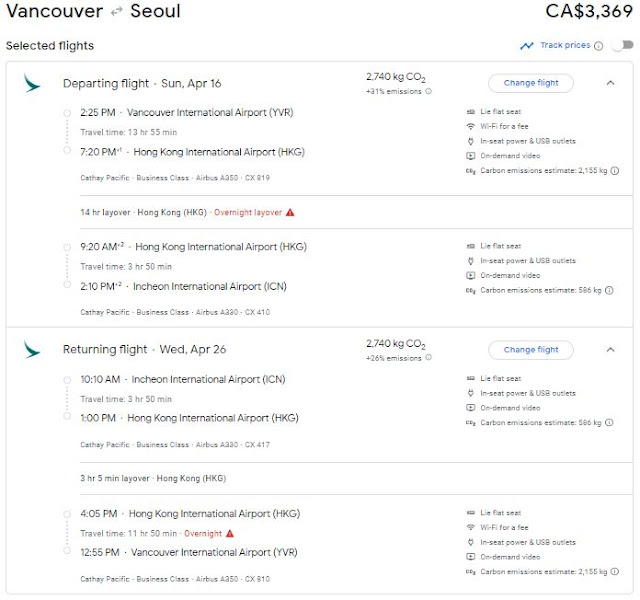This screenshot has height=600, width=640.
Task: Click the in-seat power plug icon for CX 810
Action: [471, 542]
